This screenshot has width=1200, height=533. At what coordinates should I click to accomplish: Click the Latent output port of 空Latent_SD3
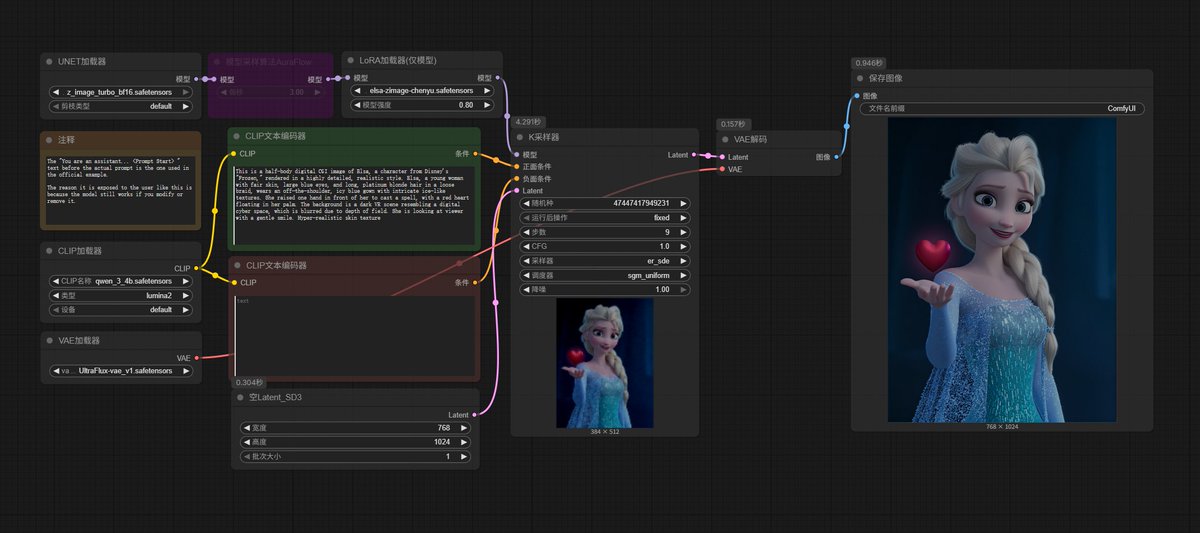pyautogui.click(x=477, y=414)
